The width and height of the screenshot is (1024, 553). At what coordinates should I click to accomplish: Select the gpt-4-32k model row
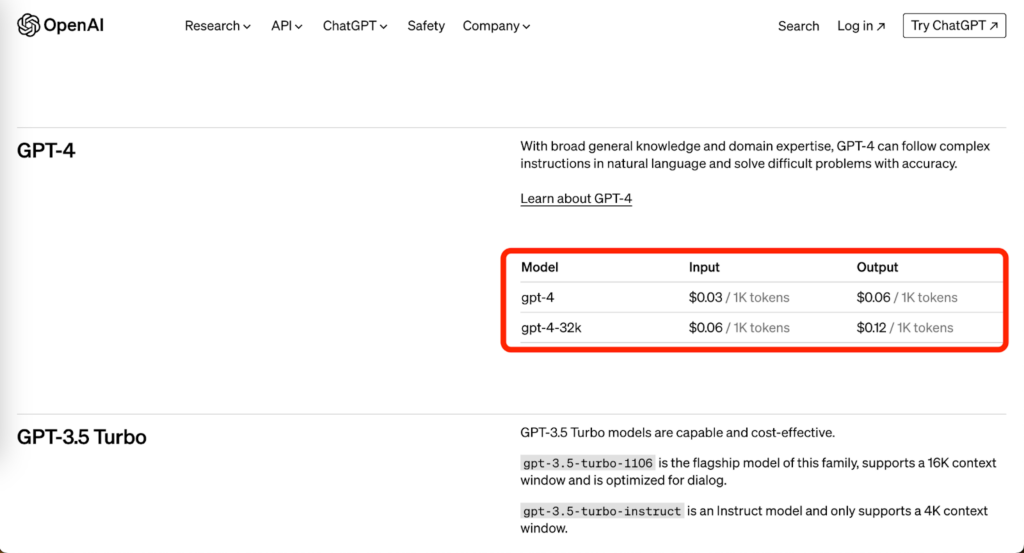click(x=761, y=328)
